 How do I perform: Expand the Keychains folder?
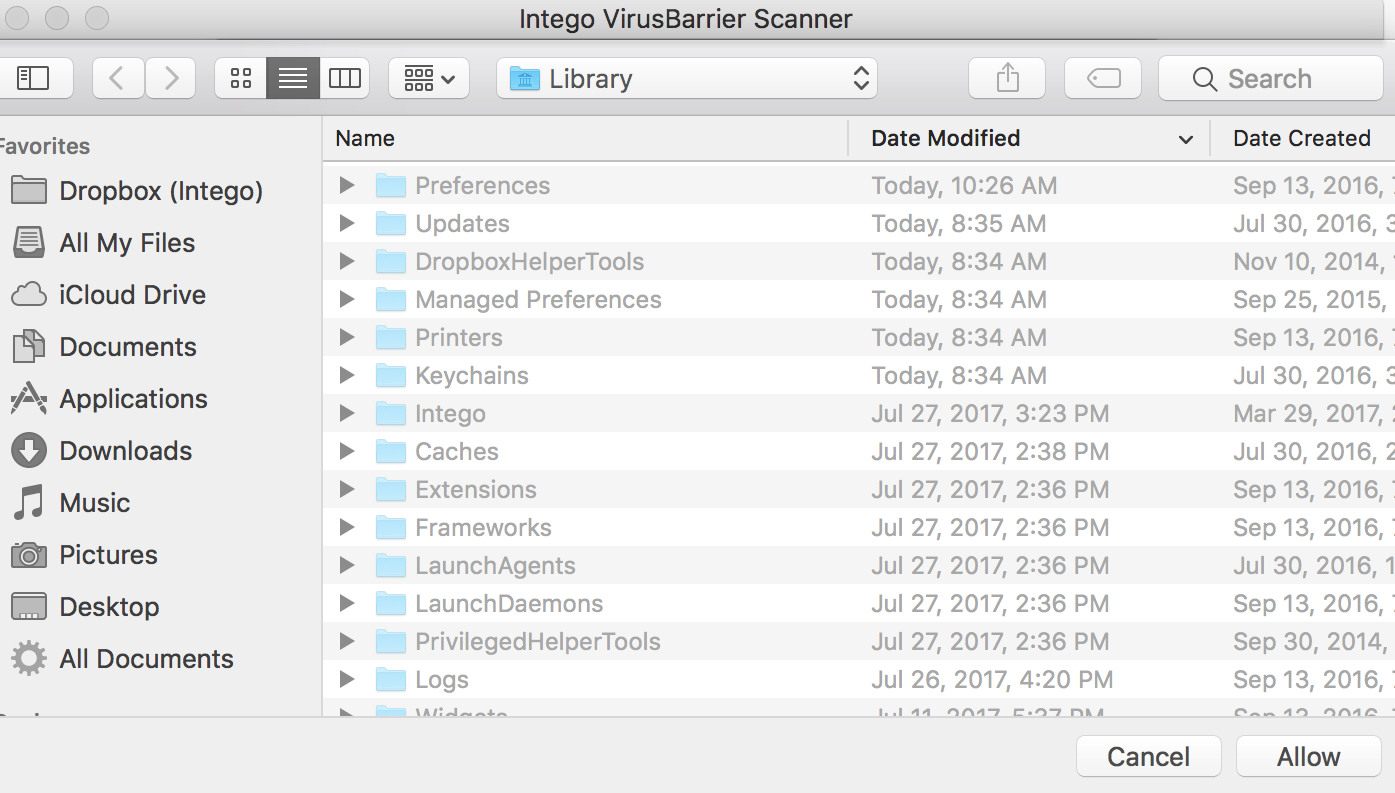pyautogui.click(x=347, y=375)
